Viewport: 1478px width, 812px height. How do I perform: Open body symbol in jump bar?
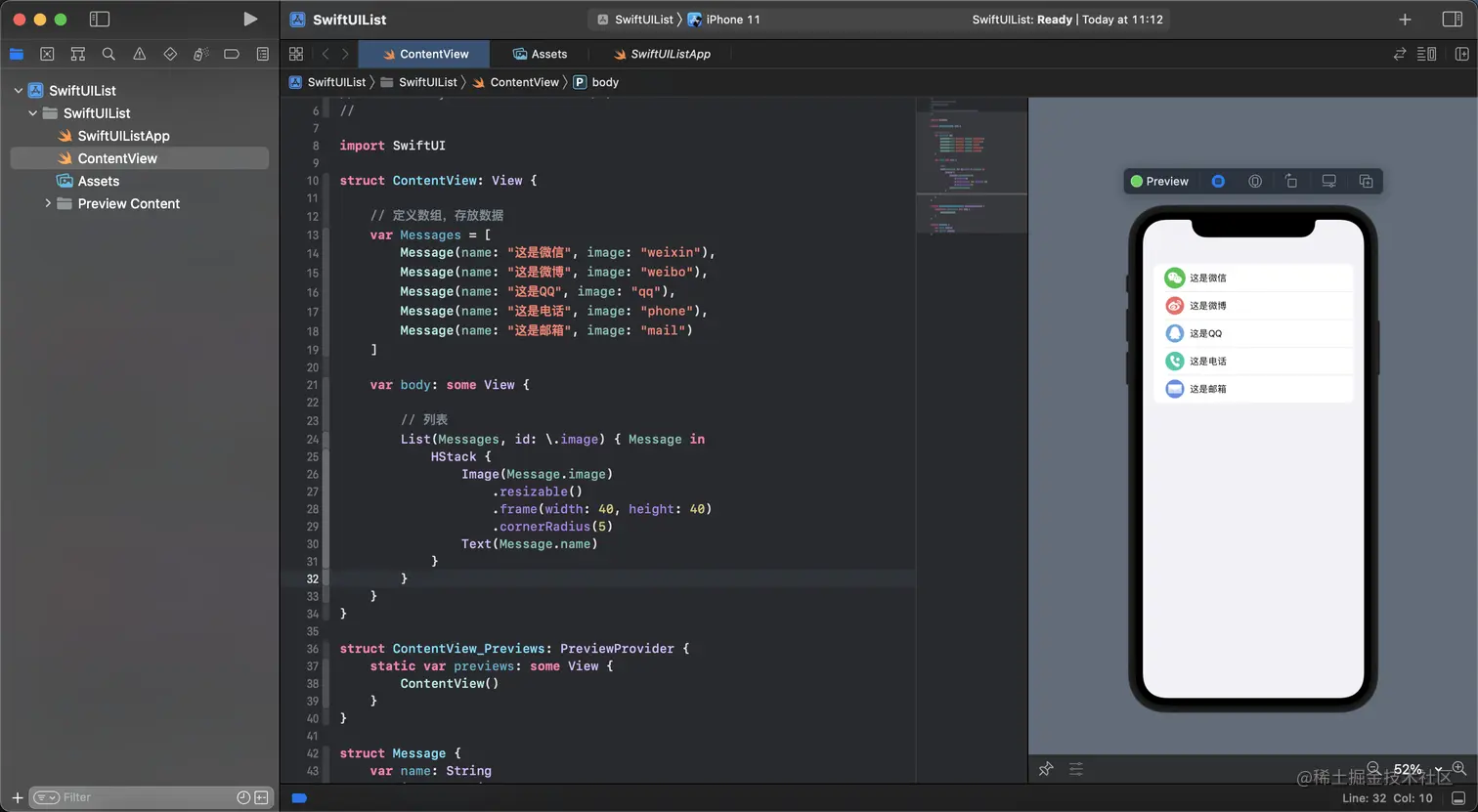(596, 82)
